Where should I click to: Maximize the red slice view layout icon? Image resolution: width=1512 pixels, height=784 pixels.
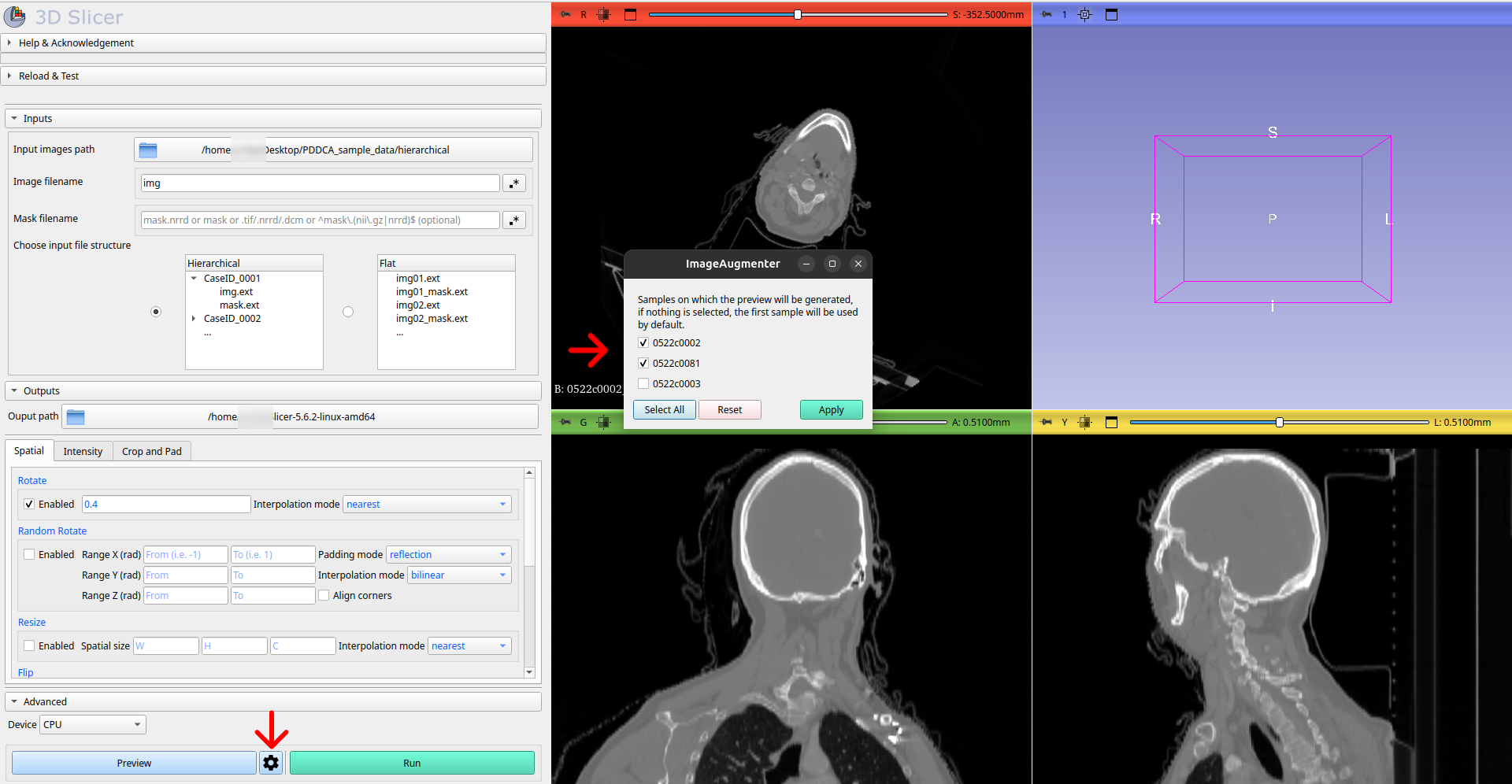tap(630, 14)
